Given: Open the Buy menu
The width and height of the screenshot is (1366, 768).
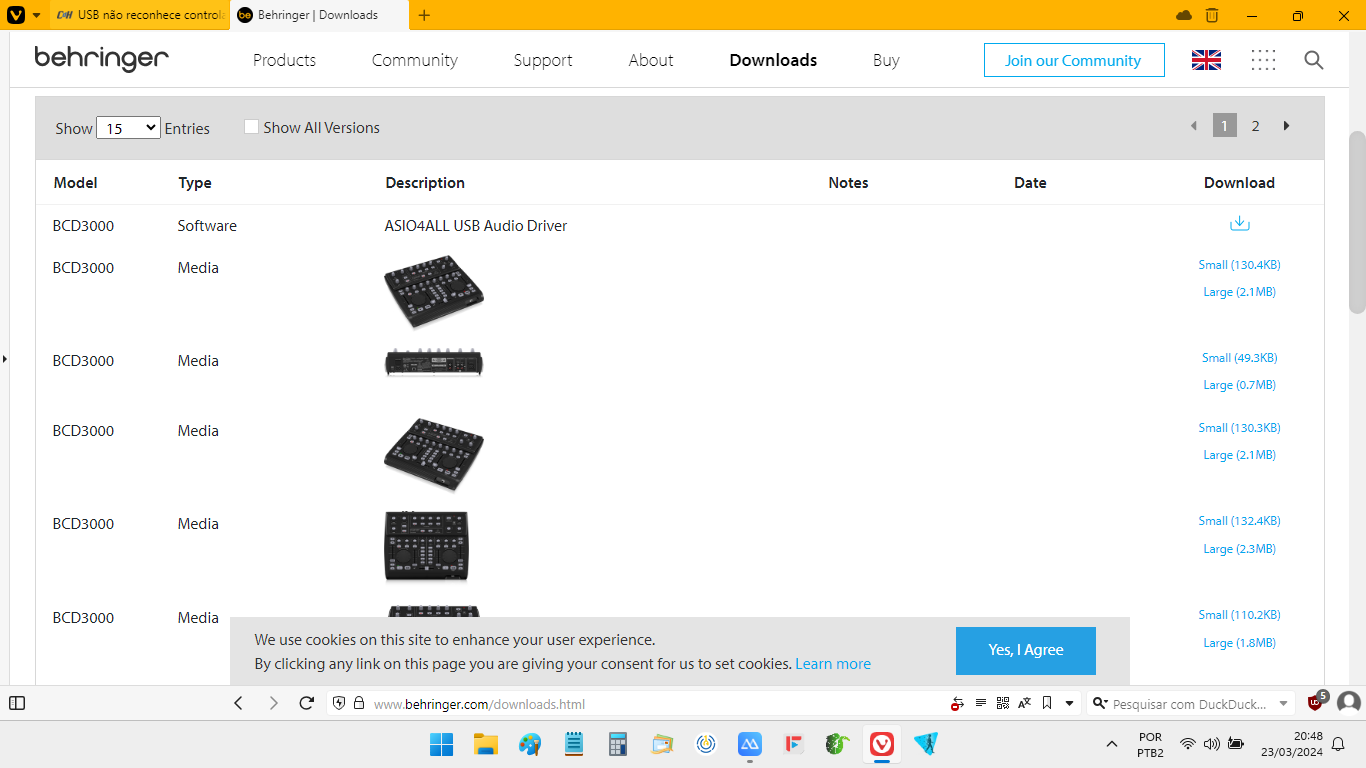Looking at the screenshot, I should pos(886,60).
